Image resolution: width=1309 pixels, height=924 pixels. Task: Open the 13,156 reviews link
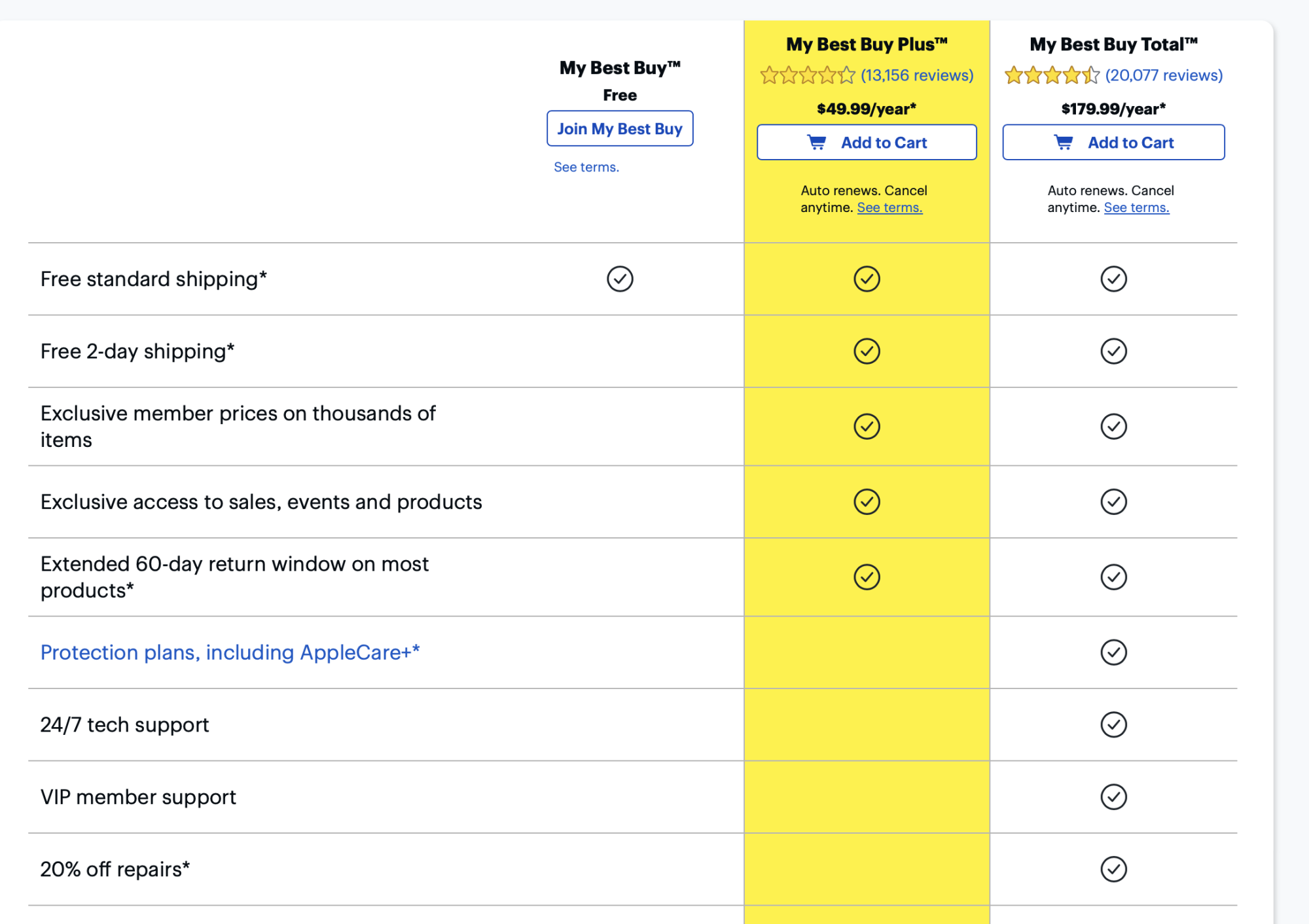917,76
